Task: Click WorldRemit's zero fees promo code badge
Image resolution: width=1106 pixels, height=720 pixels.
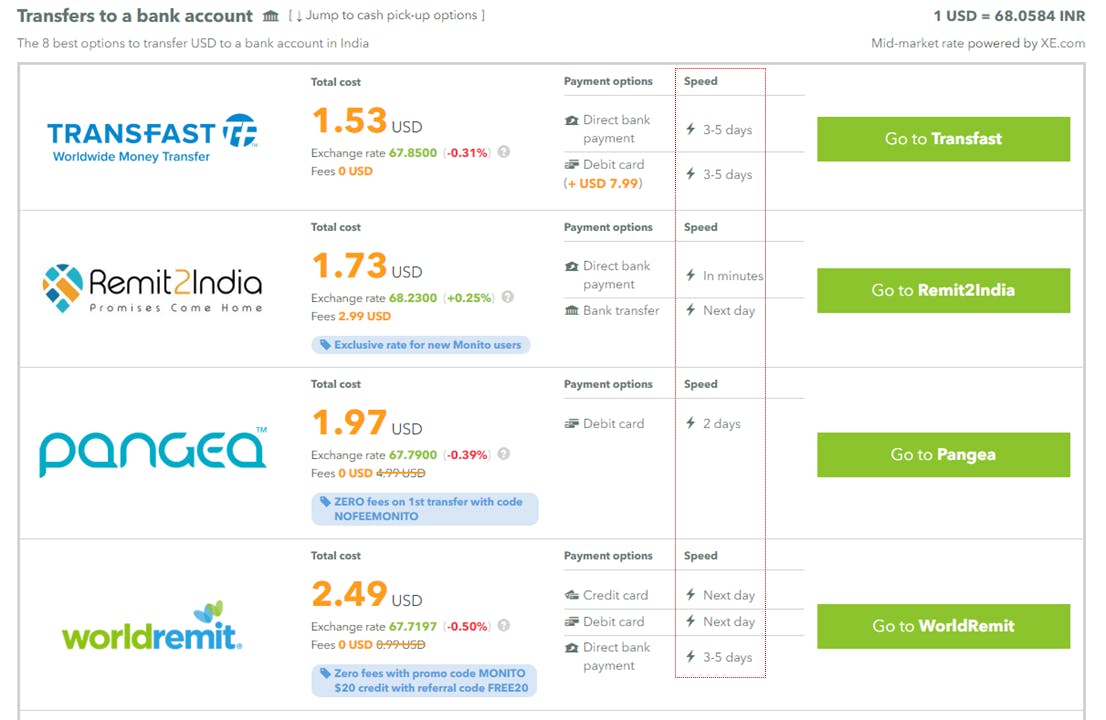Action: (x=424, y=680)
